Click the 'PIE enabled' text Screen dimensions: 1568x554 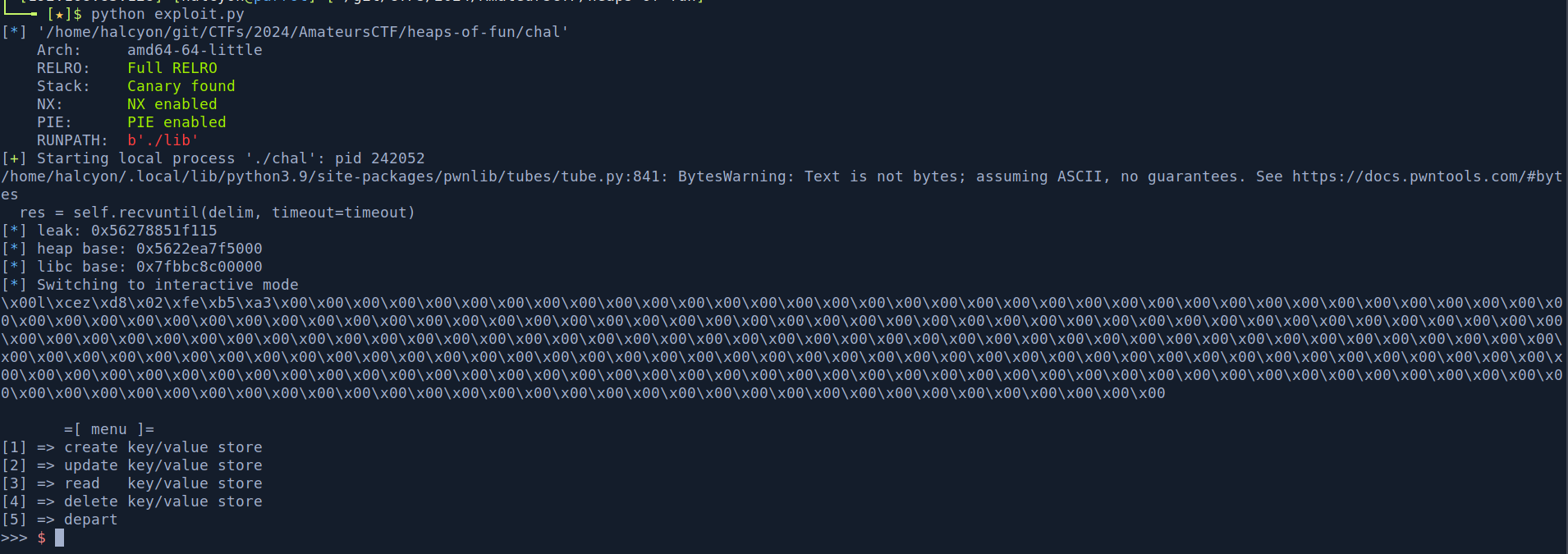point(177,122)
